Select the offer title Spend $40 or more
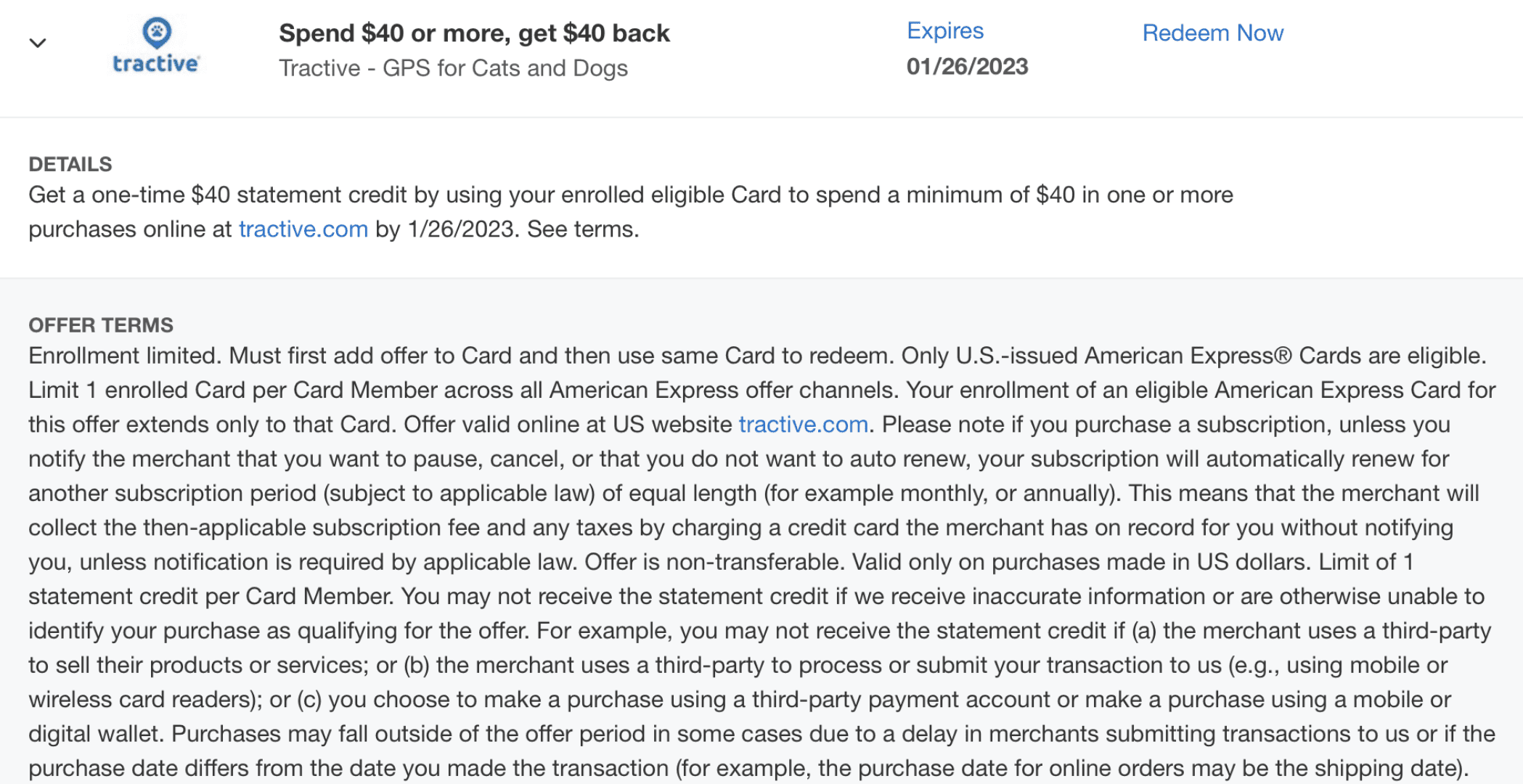1523x784 pixels. (474, 33)
